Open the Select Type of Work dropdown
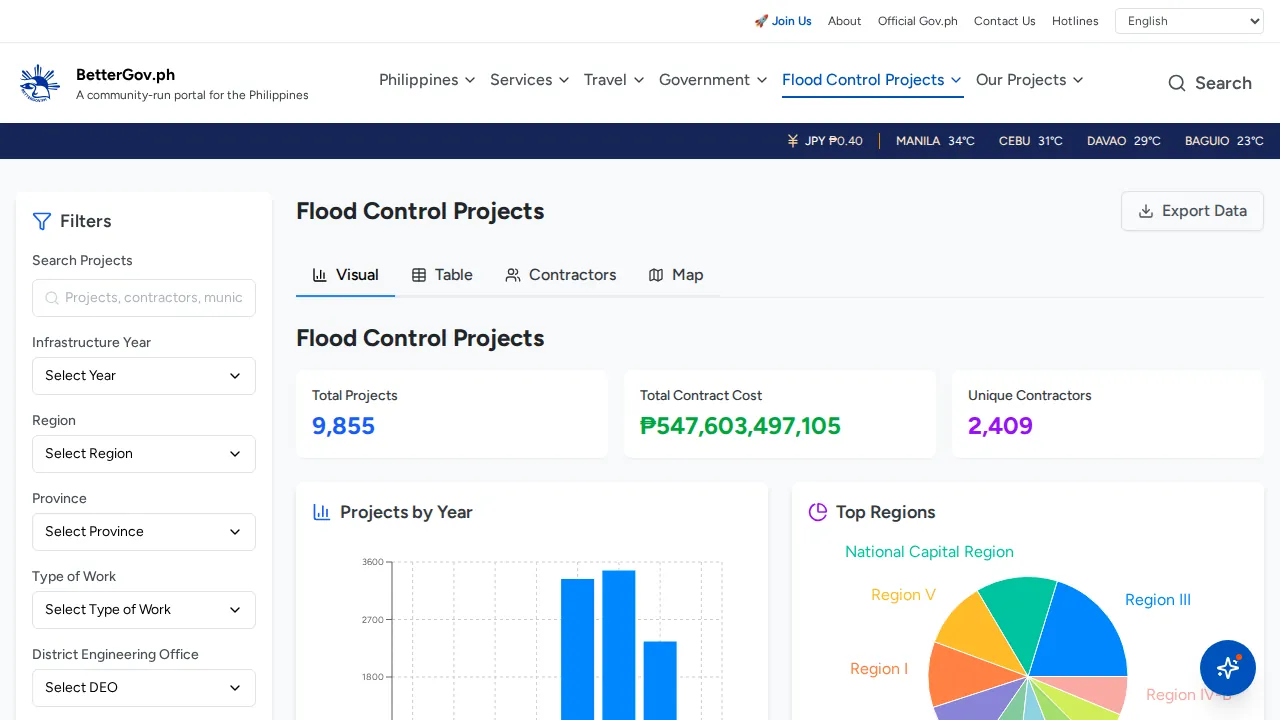Screen dimensions: 1280x720 pyautogui.click(x=144, y=610)
